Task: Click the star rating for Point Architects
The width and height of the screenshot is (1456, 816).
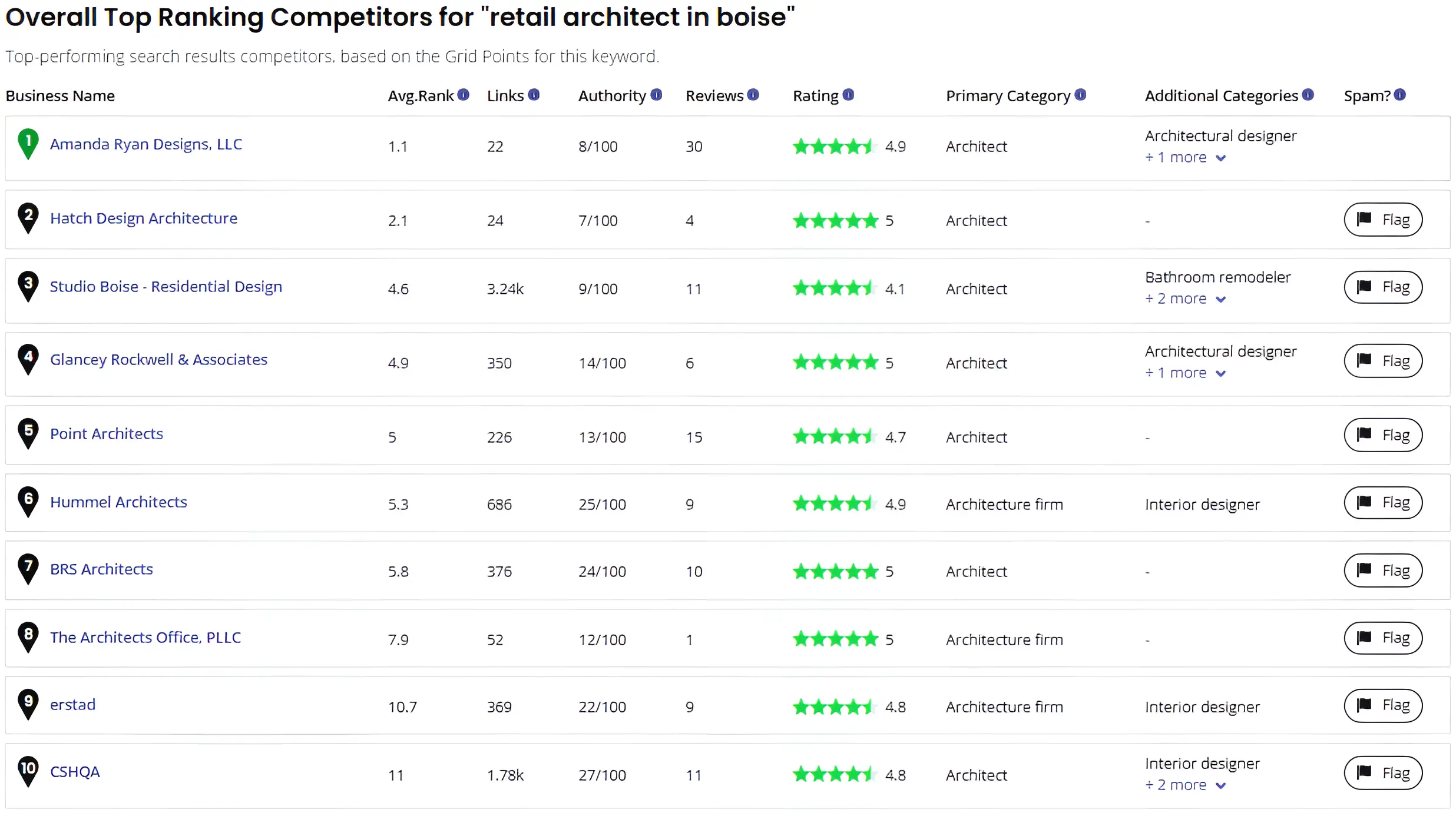Action: pyautogui.click(x=835, y=437)
